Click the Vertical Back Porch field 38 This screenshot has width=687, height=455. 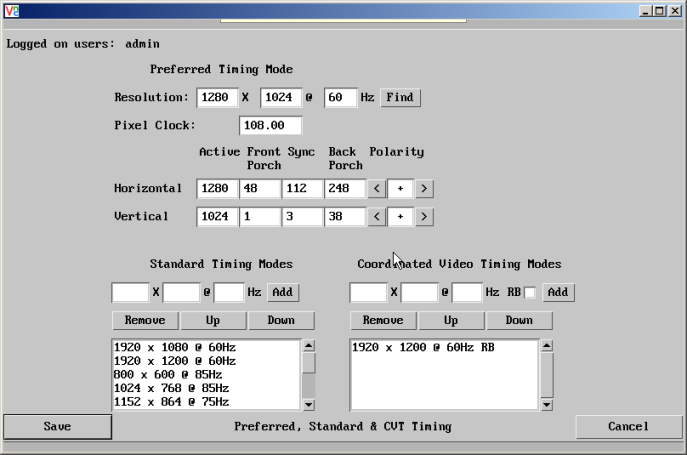click(x=345, y=217)
